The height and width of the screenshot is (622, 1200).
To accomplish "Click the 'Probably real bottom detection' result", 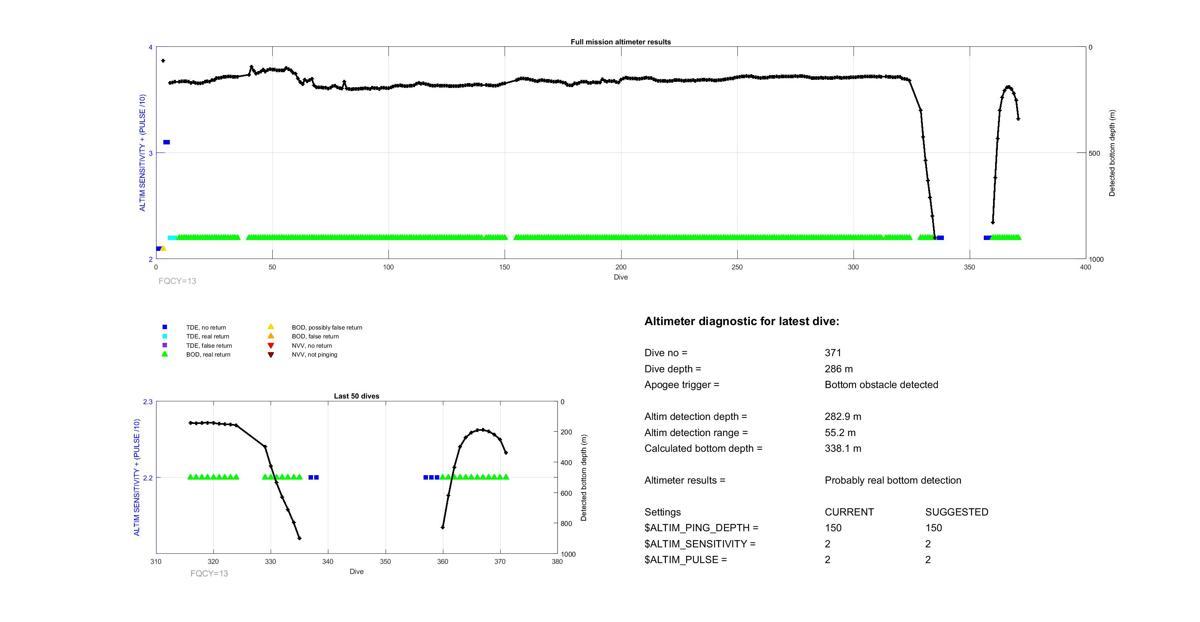I will (x=893, y=481).
